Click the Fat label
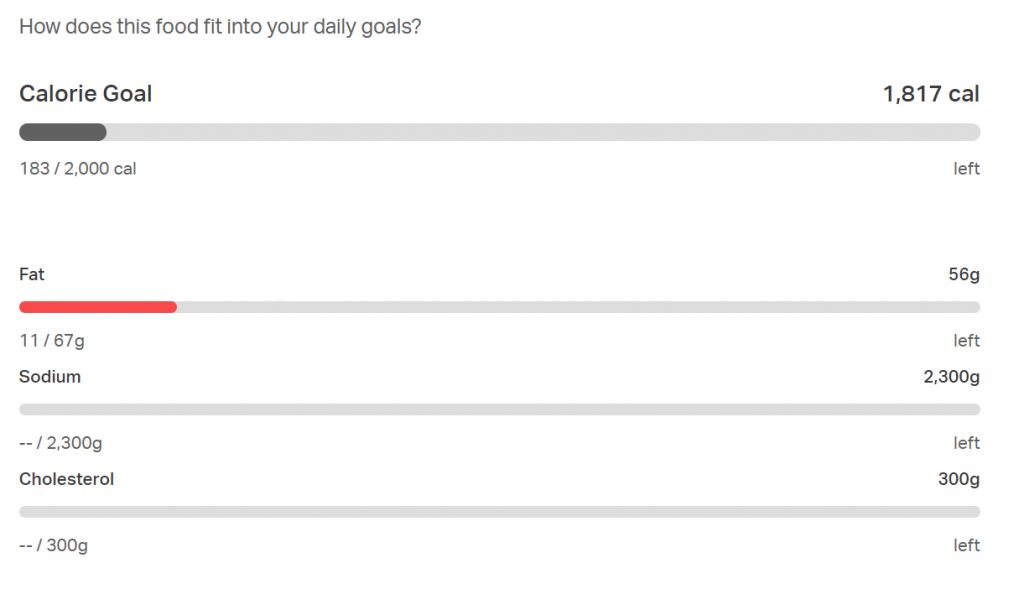The width and height of the screenshot is (1024, 589). (x=32, y=274)
